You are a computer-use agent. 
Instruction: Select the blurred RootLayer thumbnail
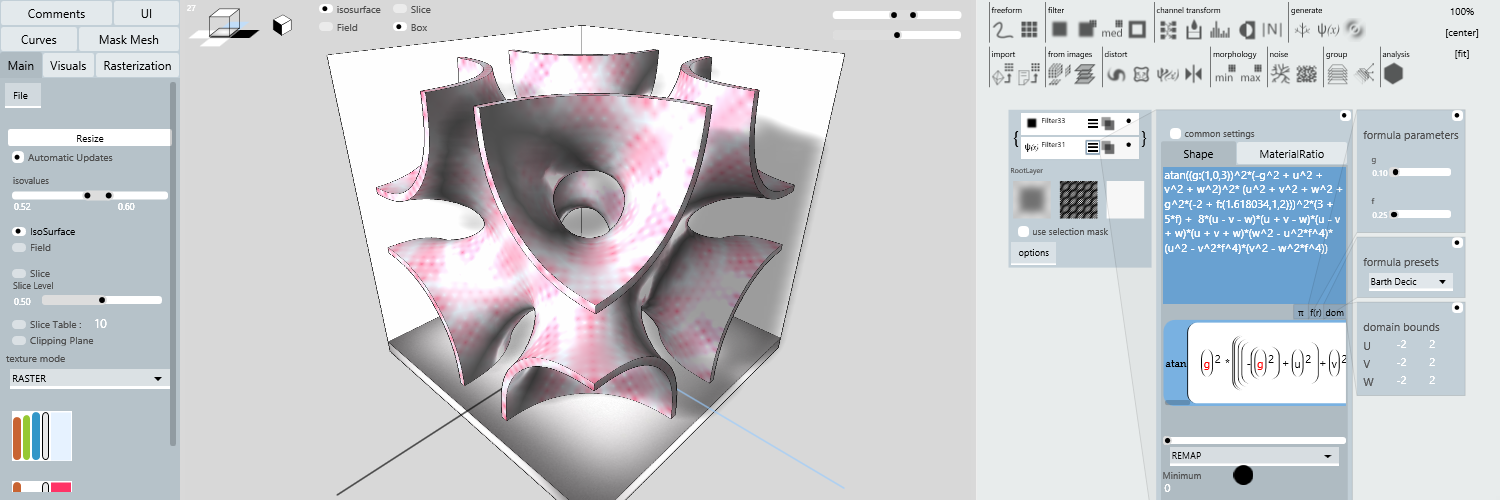(x=1031, y=199)
